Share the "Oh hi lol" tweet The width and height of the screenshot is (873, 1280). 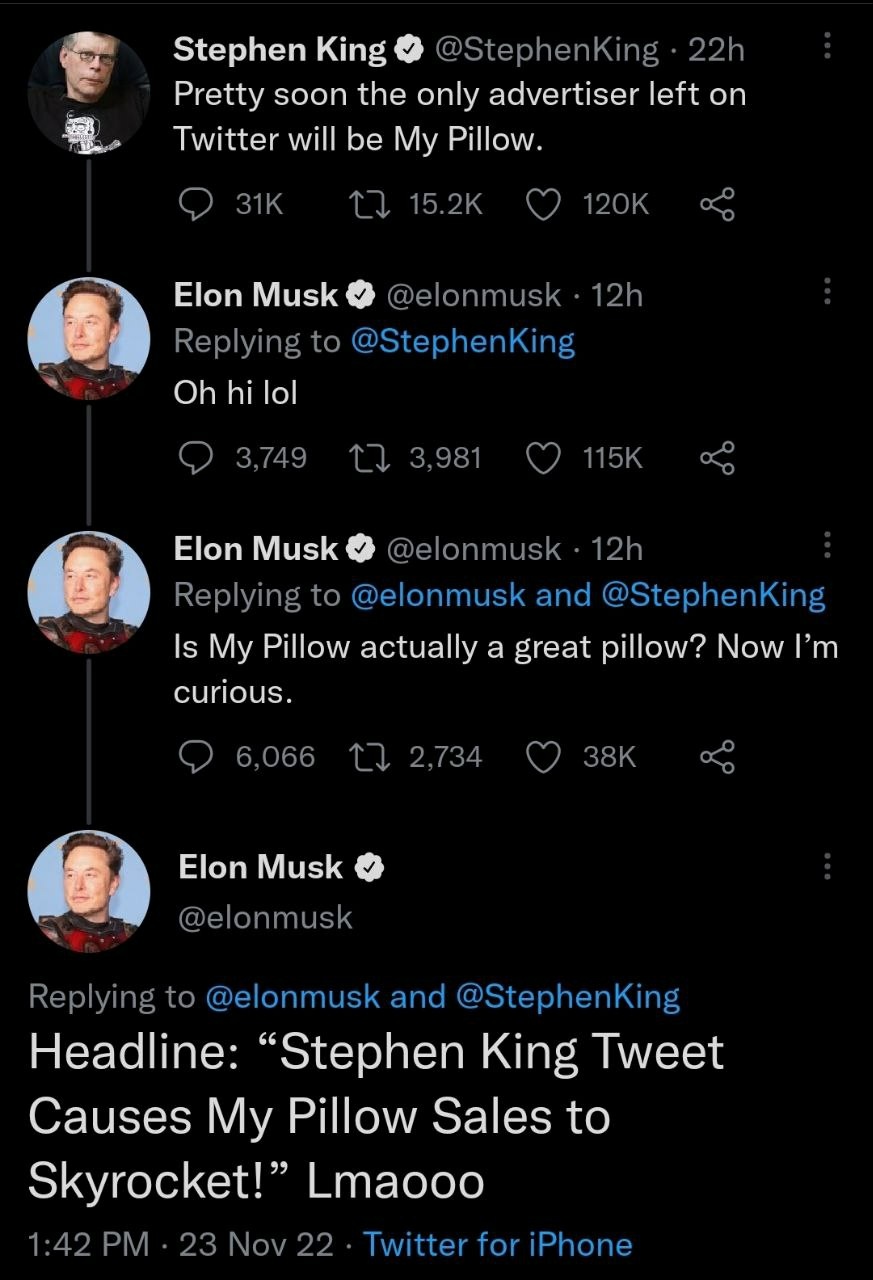717,458
